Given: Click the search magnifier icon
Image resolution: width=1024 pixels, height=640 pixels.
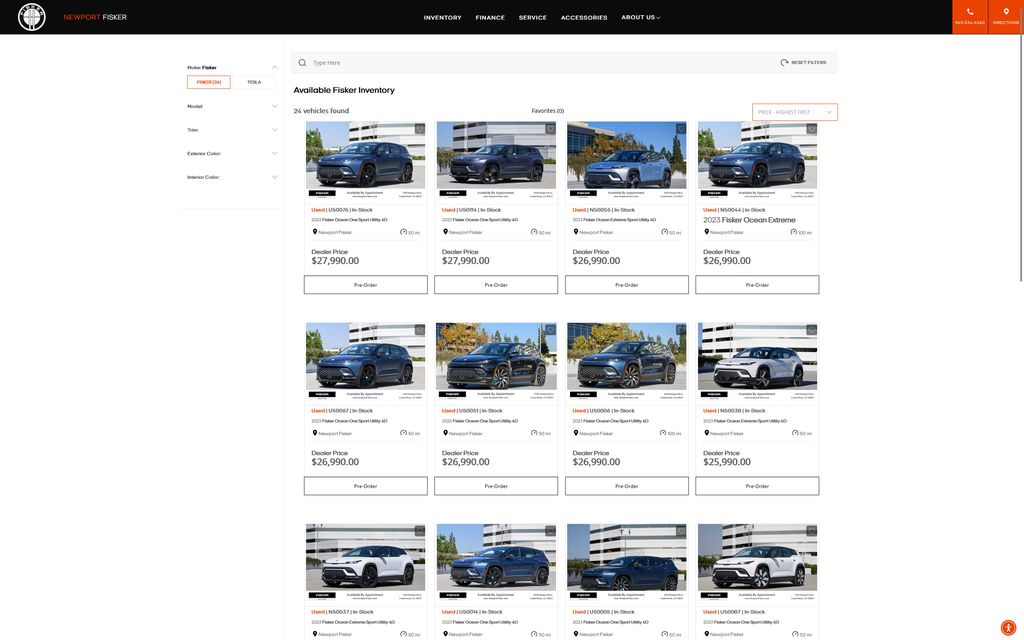Looking at the screenshot, I should point(302,63).
